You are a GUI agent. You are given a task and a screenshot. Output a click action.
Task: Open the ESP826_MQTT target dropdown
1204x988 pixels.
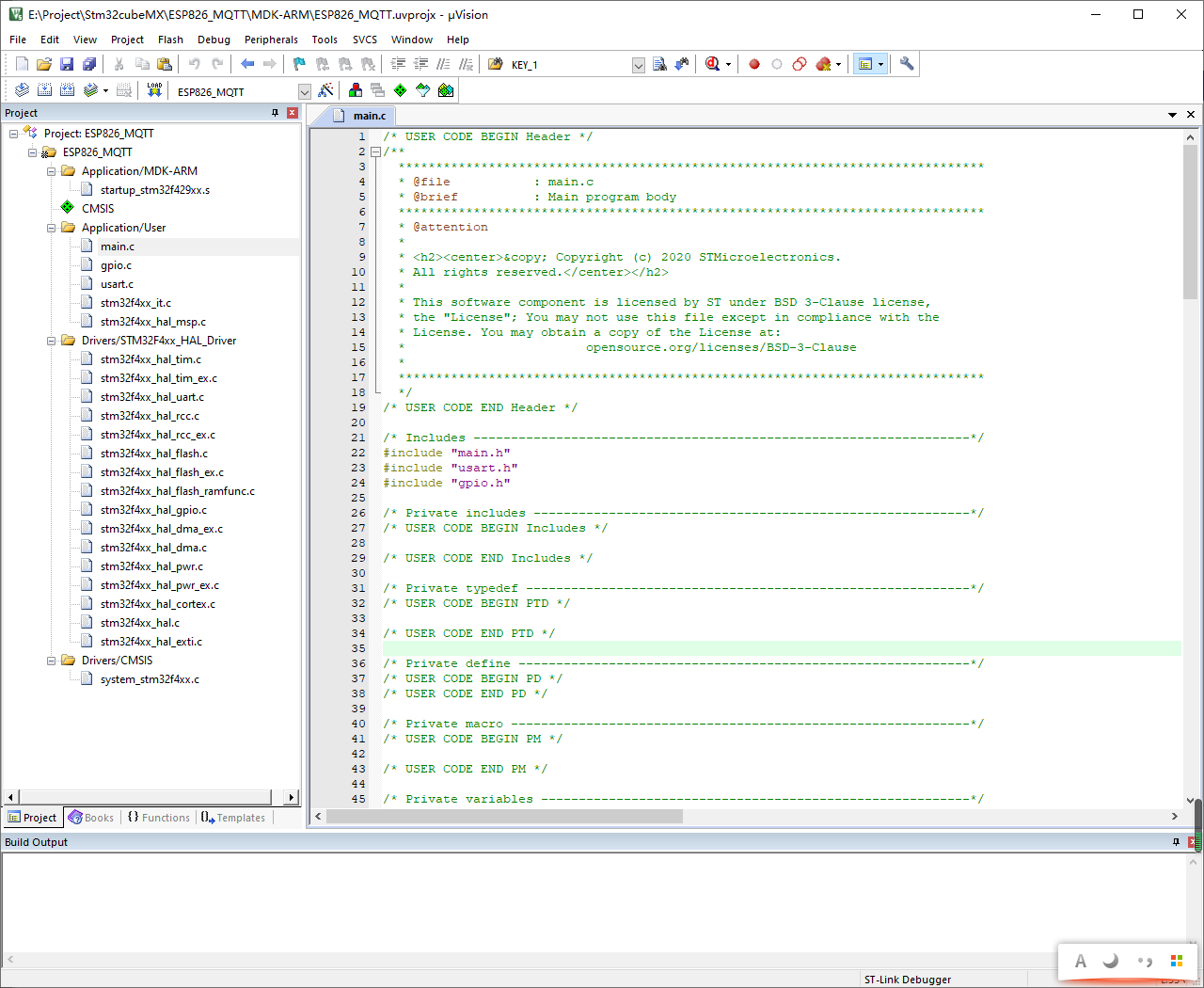(304, 91)
